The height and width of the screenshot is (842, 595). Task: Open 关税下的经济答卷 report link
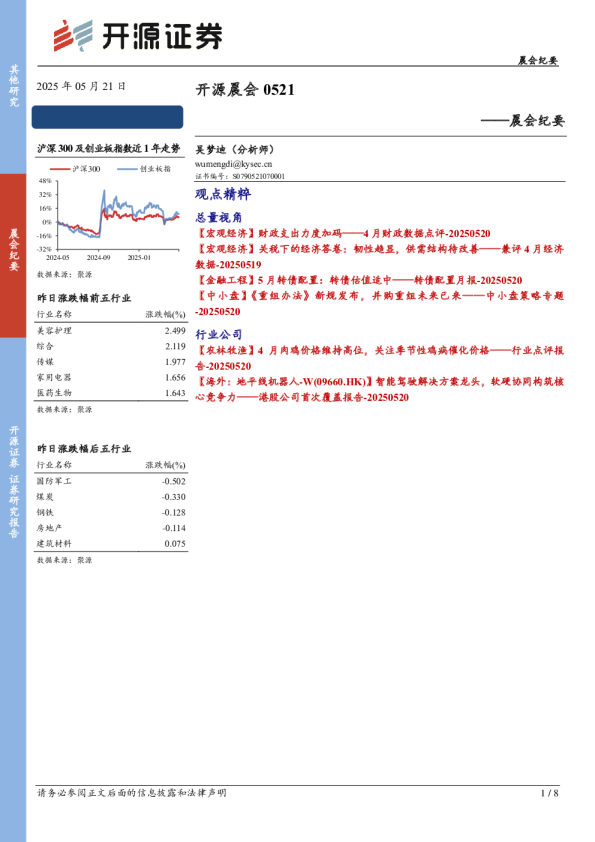tap(380, 257)
